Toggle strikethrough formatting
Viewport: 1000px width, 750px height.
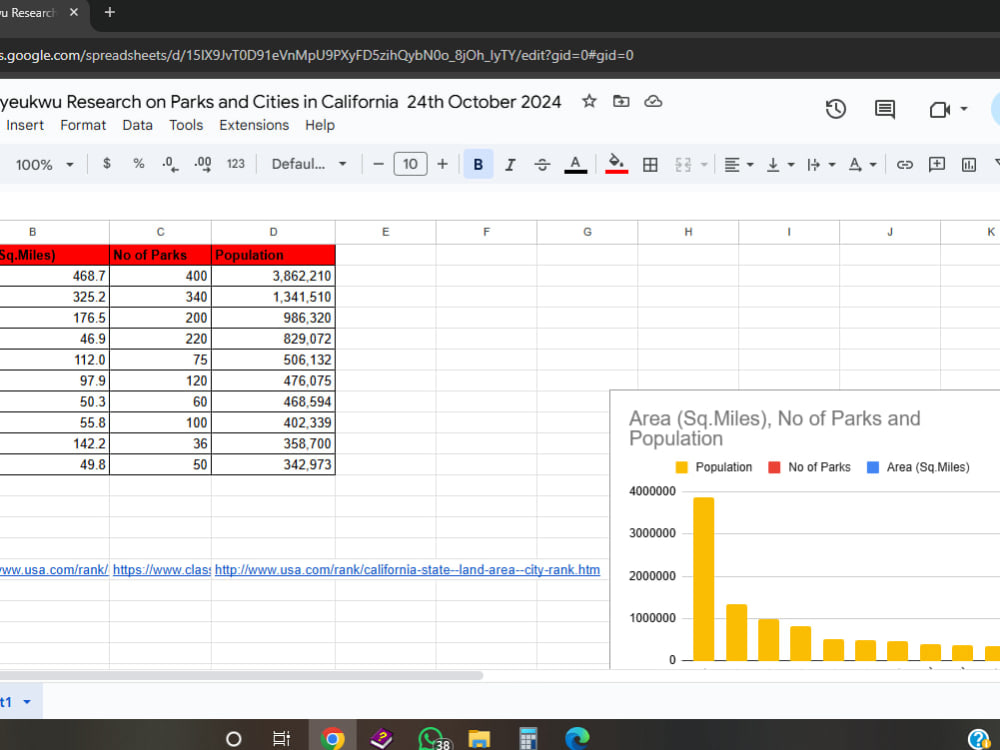542,165
